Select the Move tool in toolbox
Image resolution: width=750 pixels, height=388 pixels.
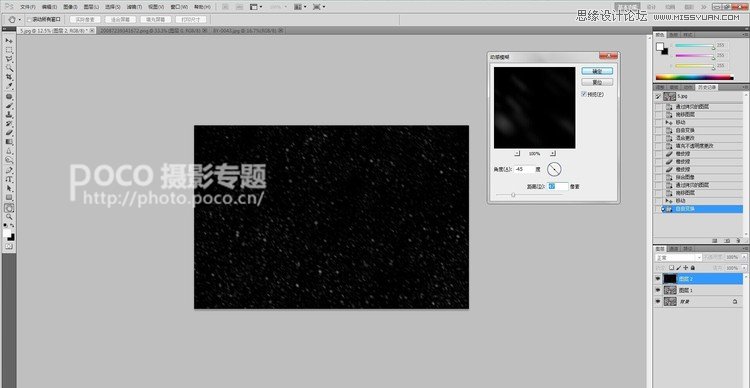pos(9,41)
